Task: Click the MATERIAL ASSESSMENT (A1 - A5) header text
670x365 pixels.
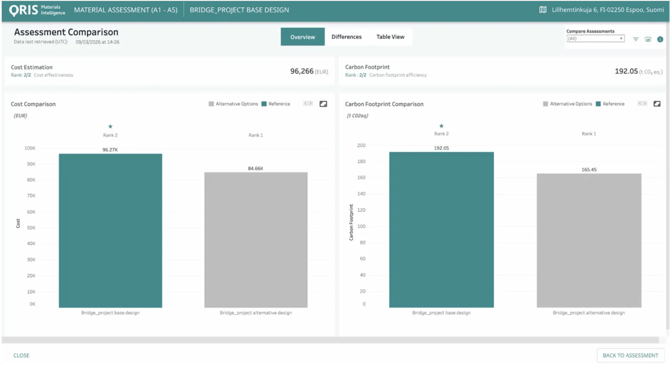Action: pos(126,10)
